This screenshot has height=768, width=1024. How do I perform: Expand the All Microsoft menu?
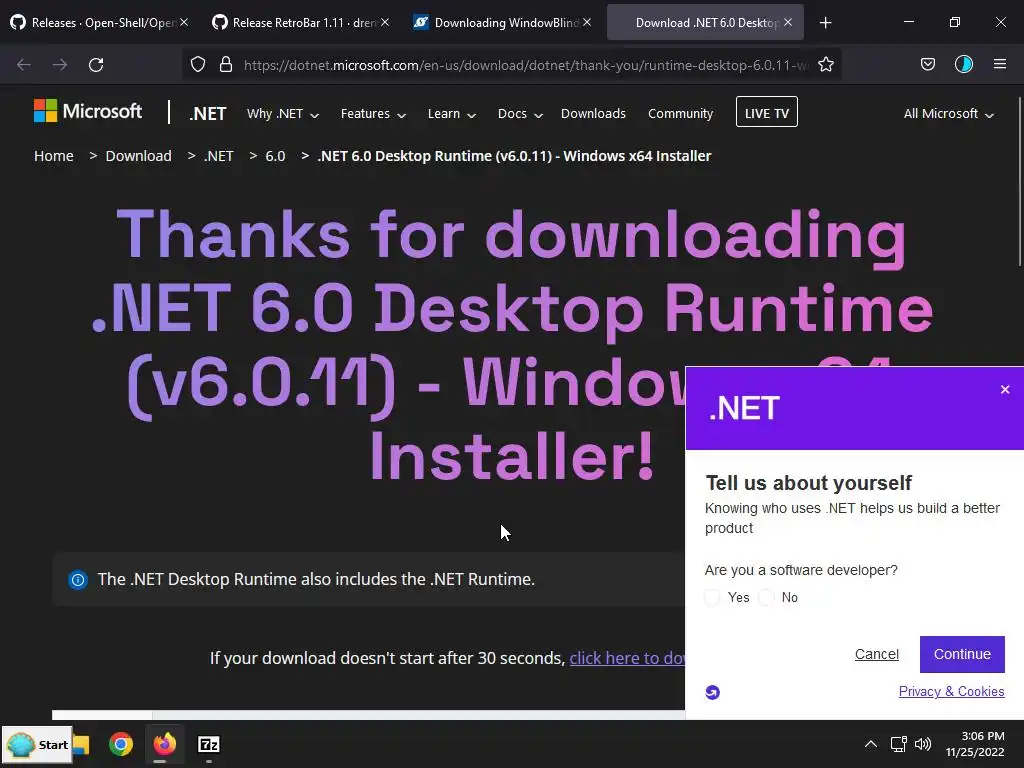(948, 114)
